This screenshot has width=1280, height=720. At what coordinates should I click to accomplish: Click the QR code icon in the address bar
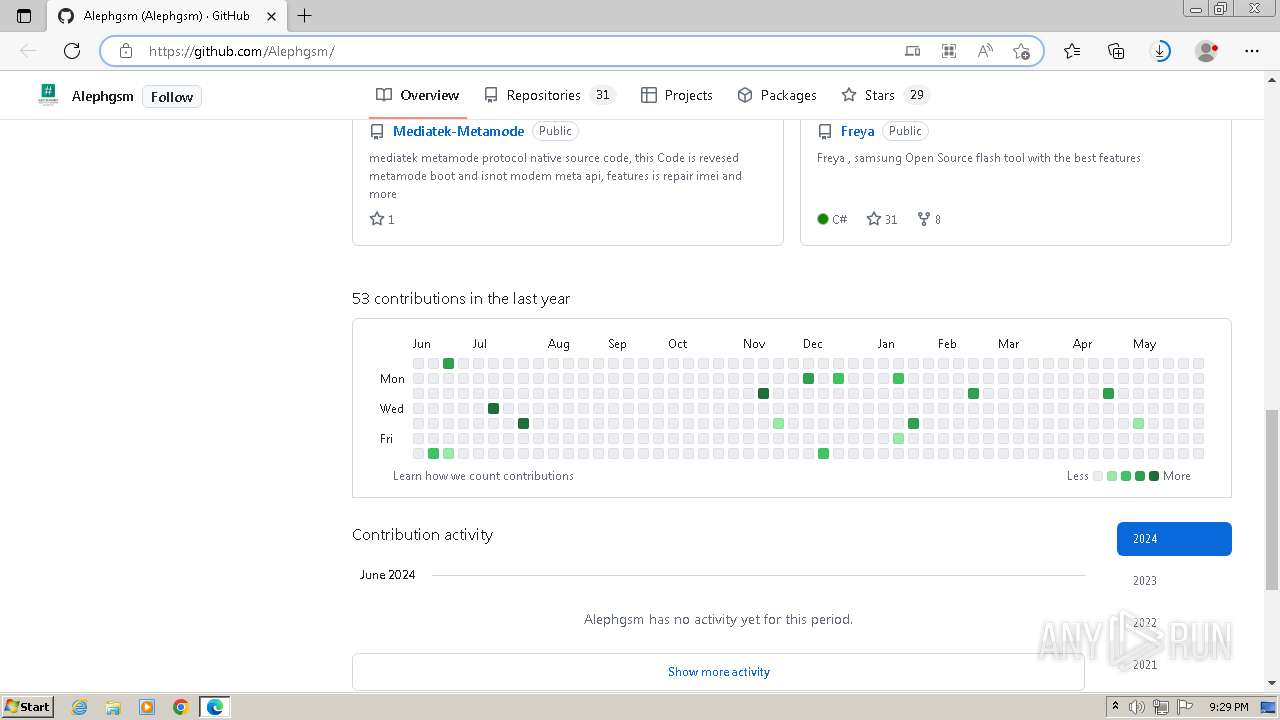(949, 51)
